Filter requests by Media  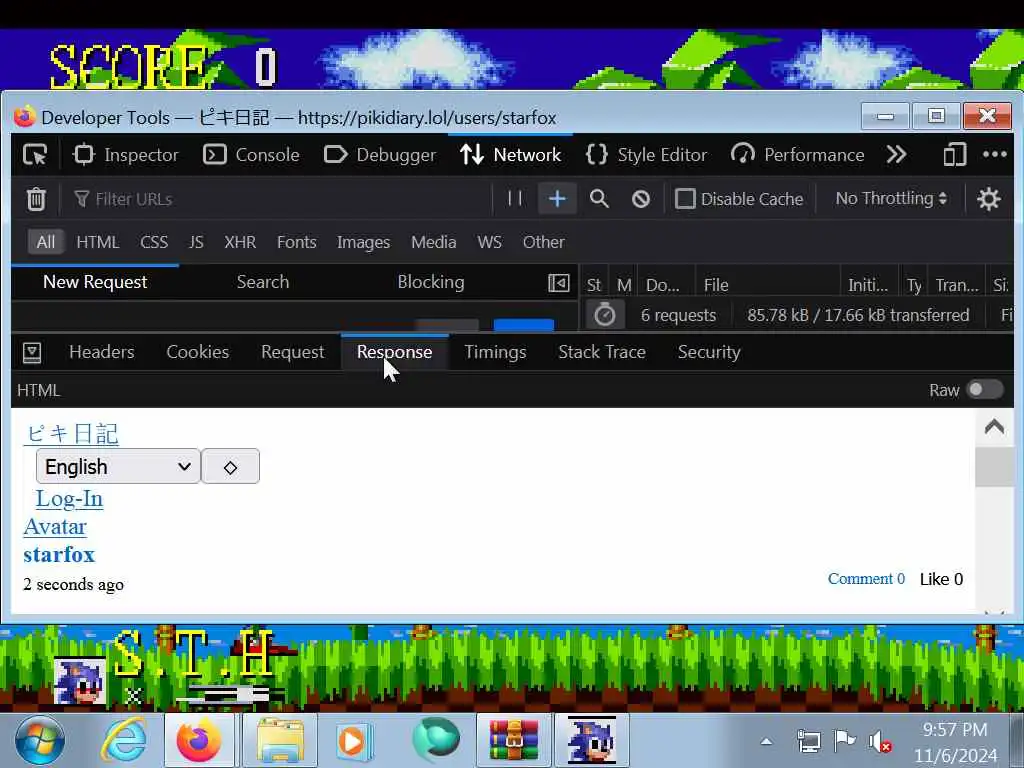pyautogui.click(x=434, y=242)
